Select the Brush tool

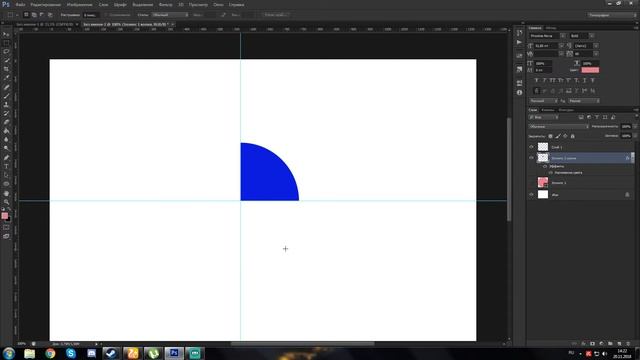pos(6,96)
